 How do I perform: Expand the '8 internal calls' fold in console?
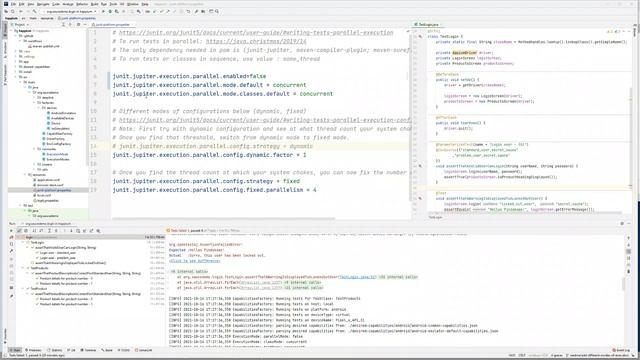(x=189, y=271)
